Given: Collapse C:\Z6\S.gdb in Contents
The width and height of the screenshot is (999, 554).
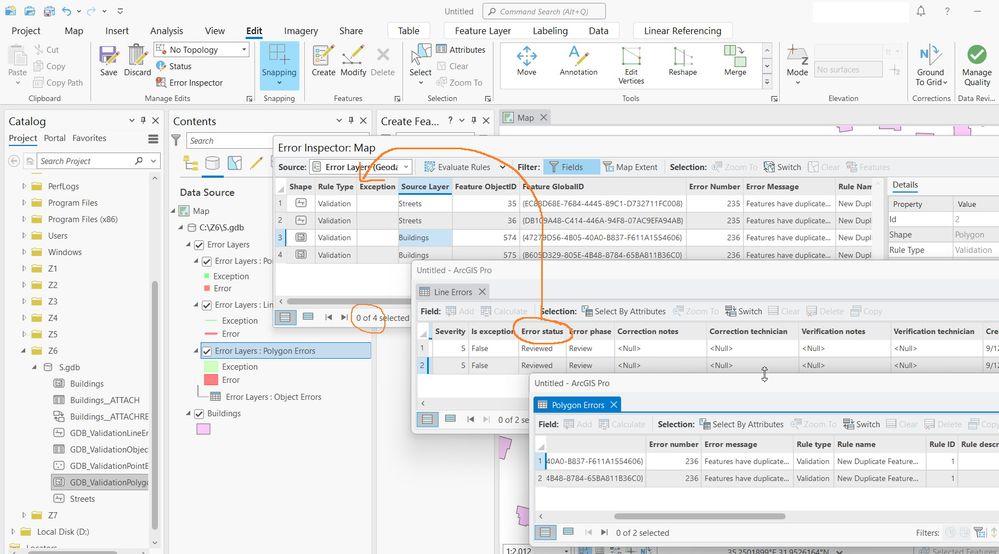Looking at the screenshot, I should tap(181, 227).
